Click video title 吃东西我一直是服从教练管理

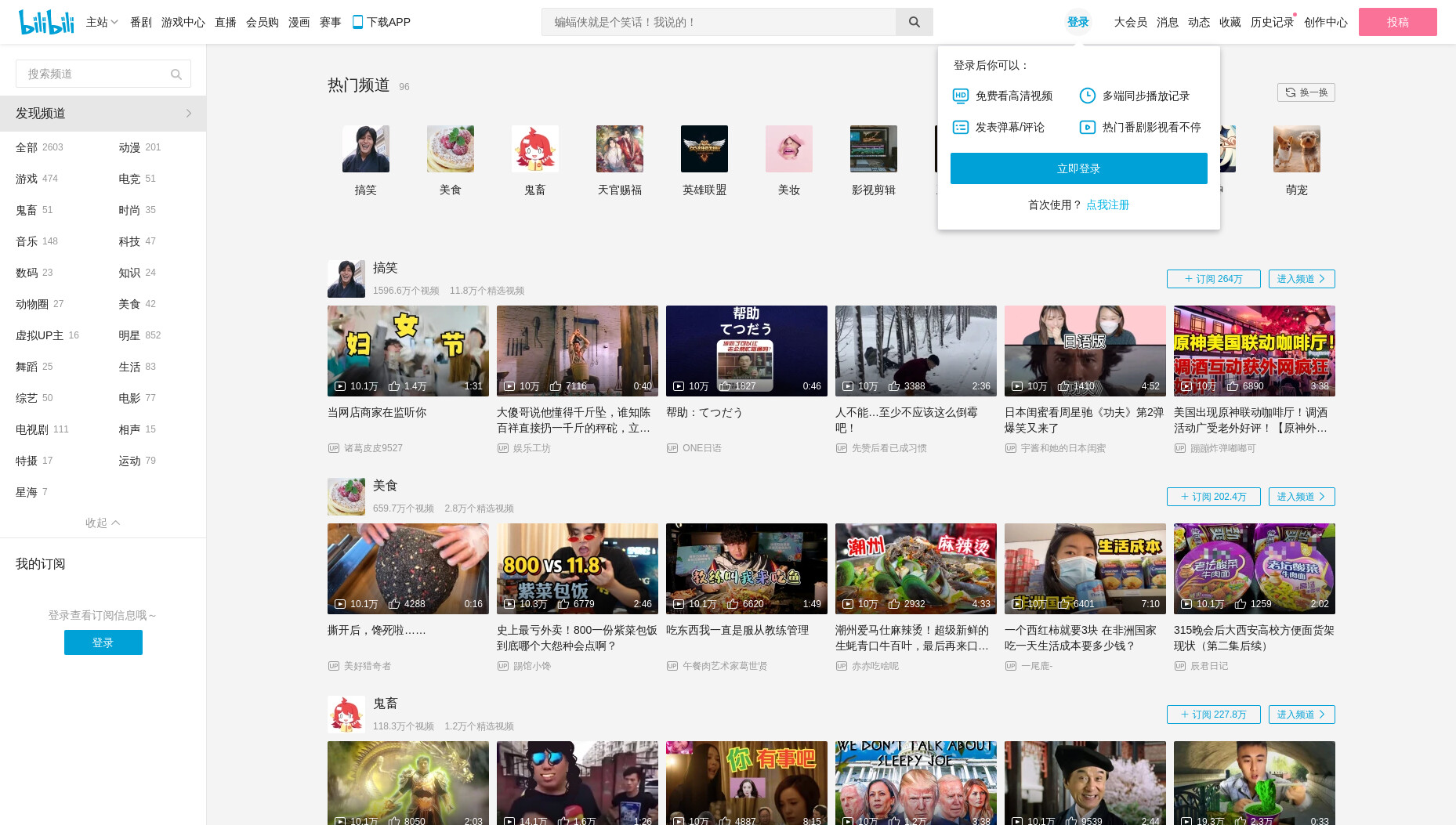pos(737,630)
